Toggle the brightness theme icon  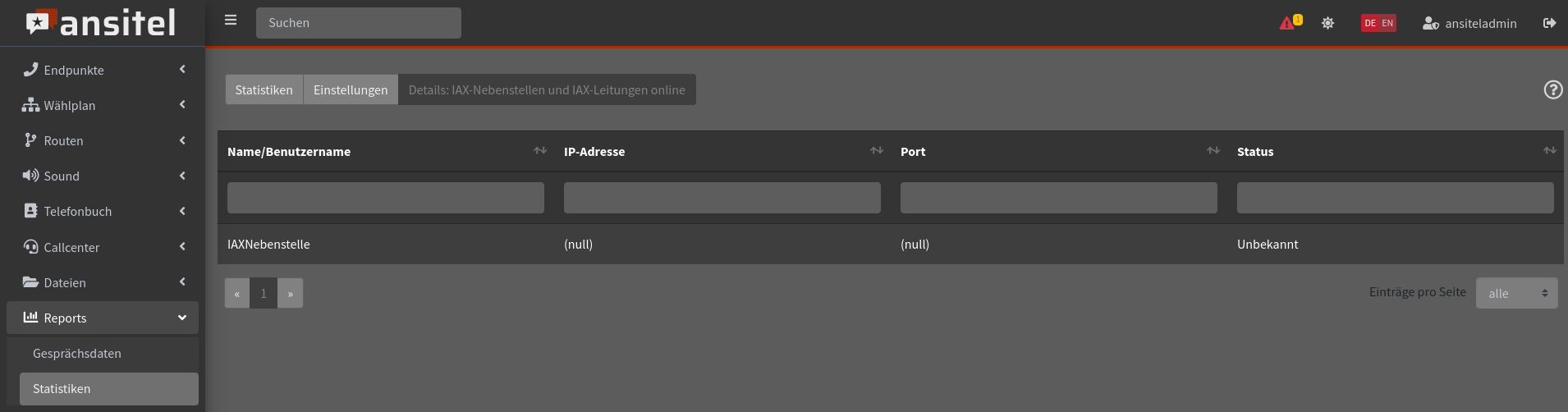click(1327, 23)
